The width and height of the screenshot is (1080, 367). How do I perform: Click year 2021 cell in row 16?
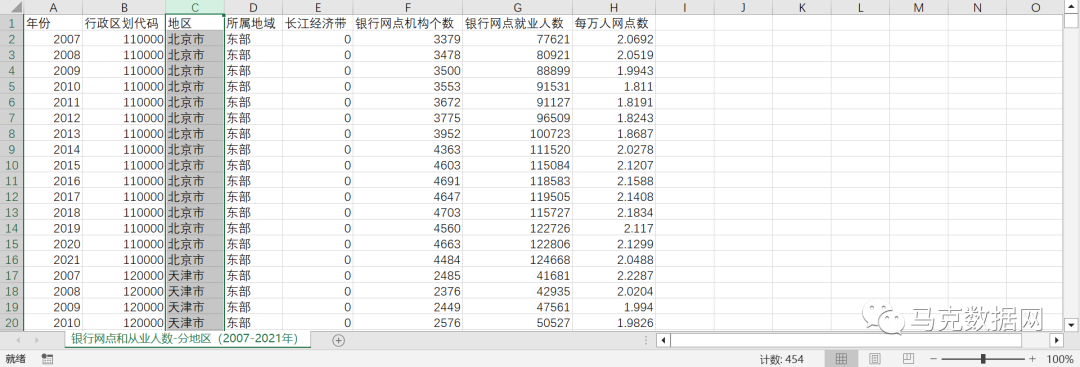53,260
